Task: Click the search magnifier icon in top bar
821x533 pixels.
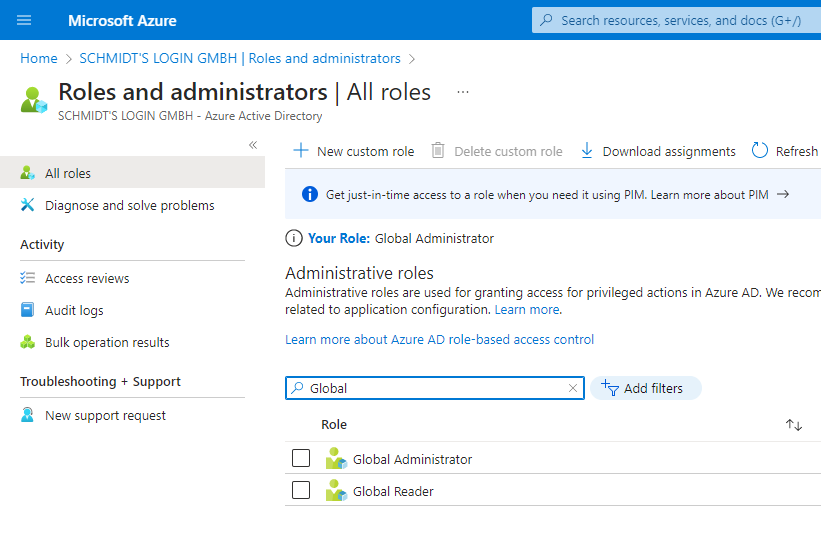Action: 546,20
